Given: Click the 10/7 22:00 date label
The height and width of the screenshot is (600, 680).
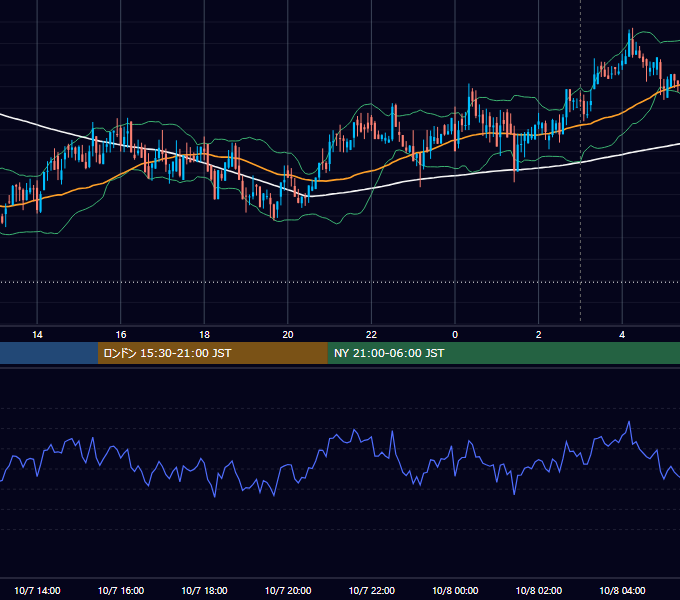Looking at the screenshot, I should pyautogui.click(x=372, y=590).
